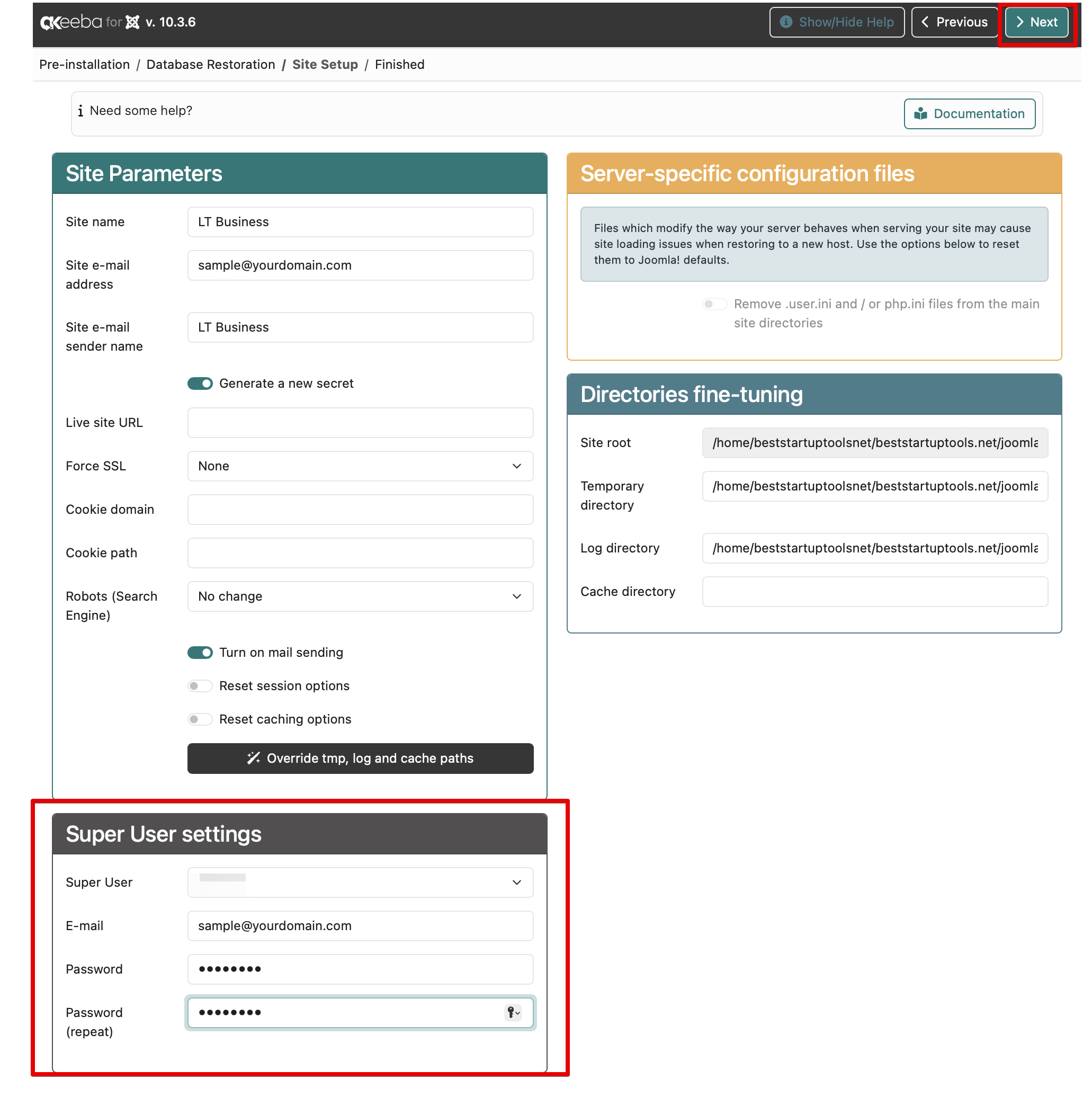The image size is (1092, 1097).
Task: Click the Joomla logo icon in header
Action: click(x=132, y=22)
